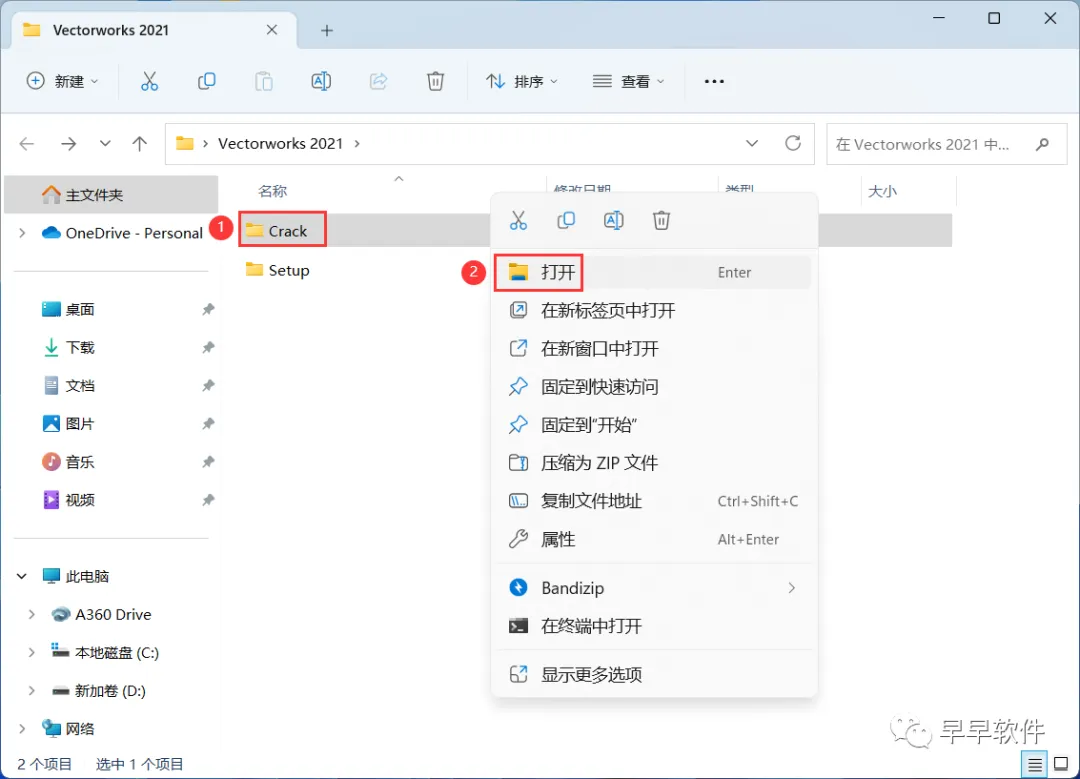This screenshot has height=779, width=1080.
Task: Go forward with the right arrow button
Action: pos(68,143)
